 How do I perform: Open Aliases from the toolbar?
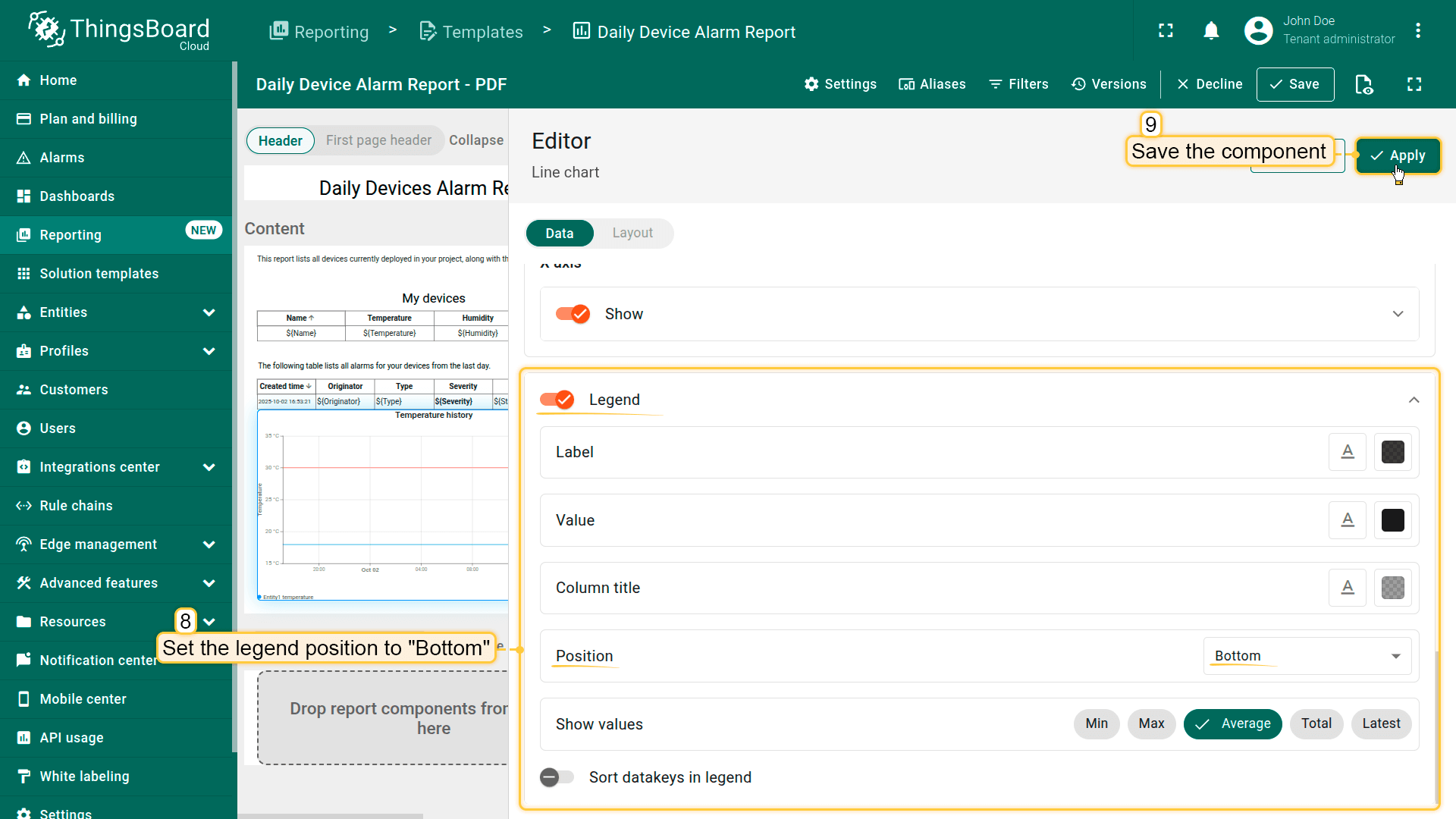click(x=932, y=84)
